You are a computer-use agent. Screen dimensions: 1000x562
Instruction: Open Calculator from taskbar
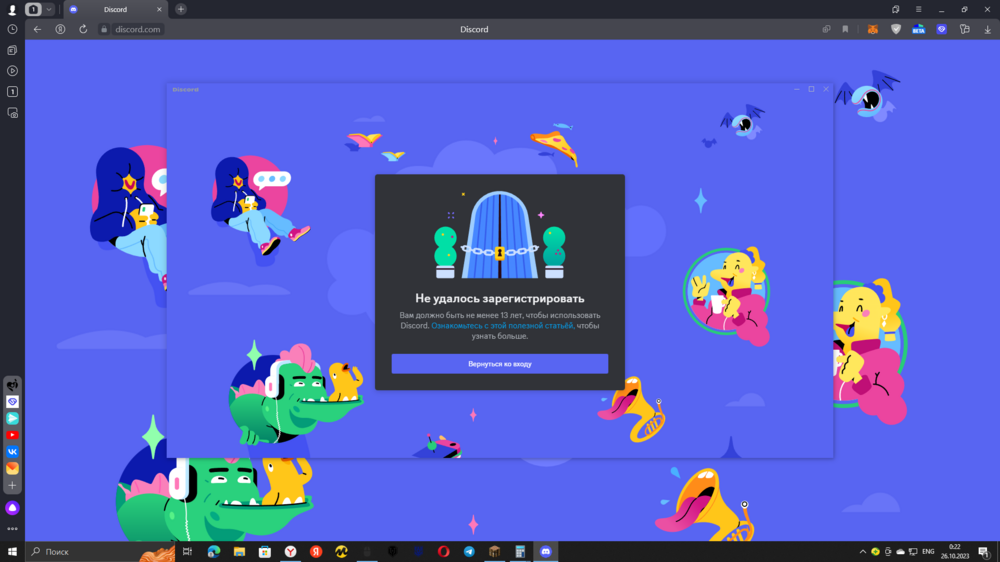point(520,552)
